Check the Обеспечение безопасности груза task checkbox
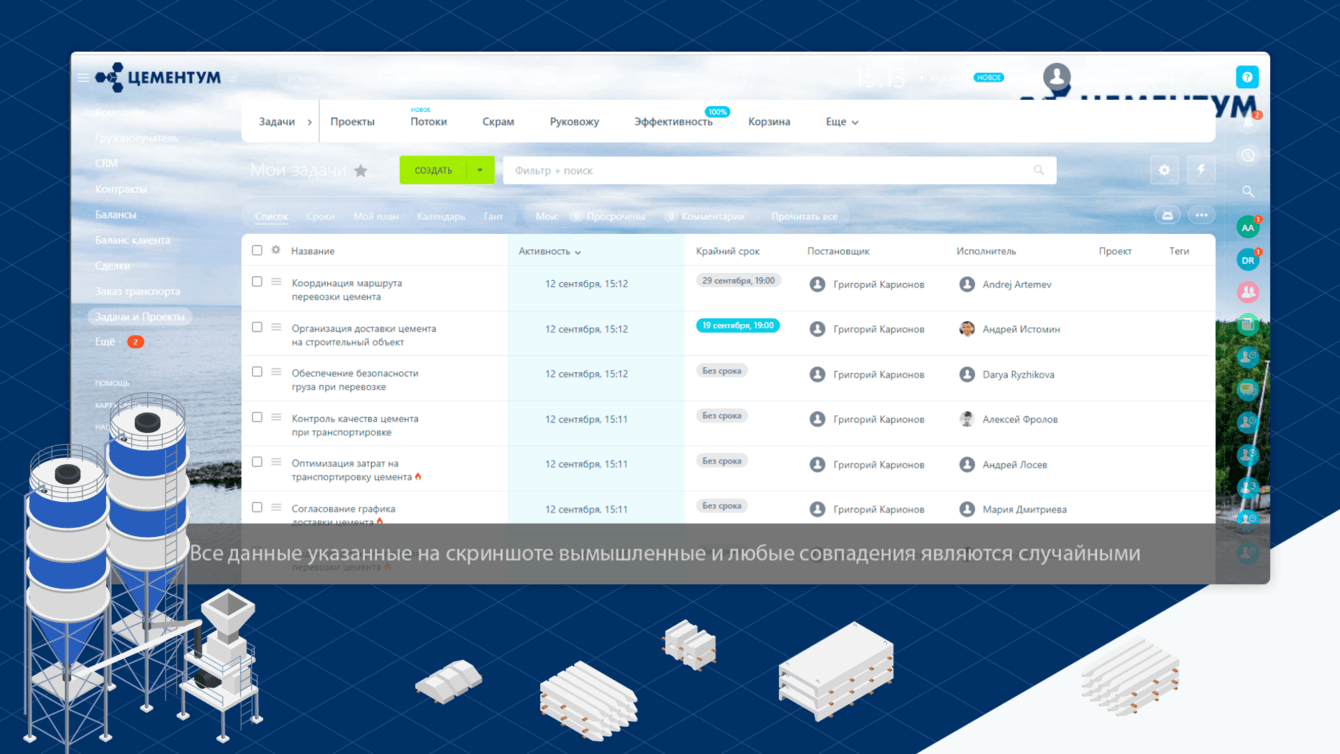Screen dimensions: 1340x754 pyautogui.click(x=257, y=372)
